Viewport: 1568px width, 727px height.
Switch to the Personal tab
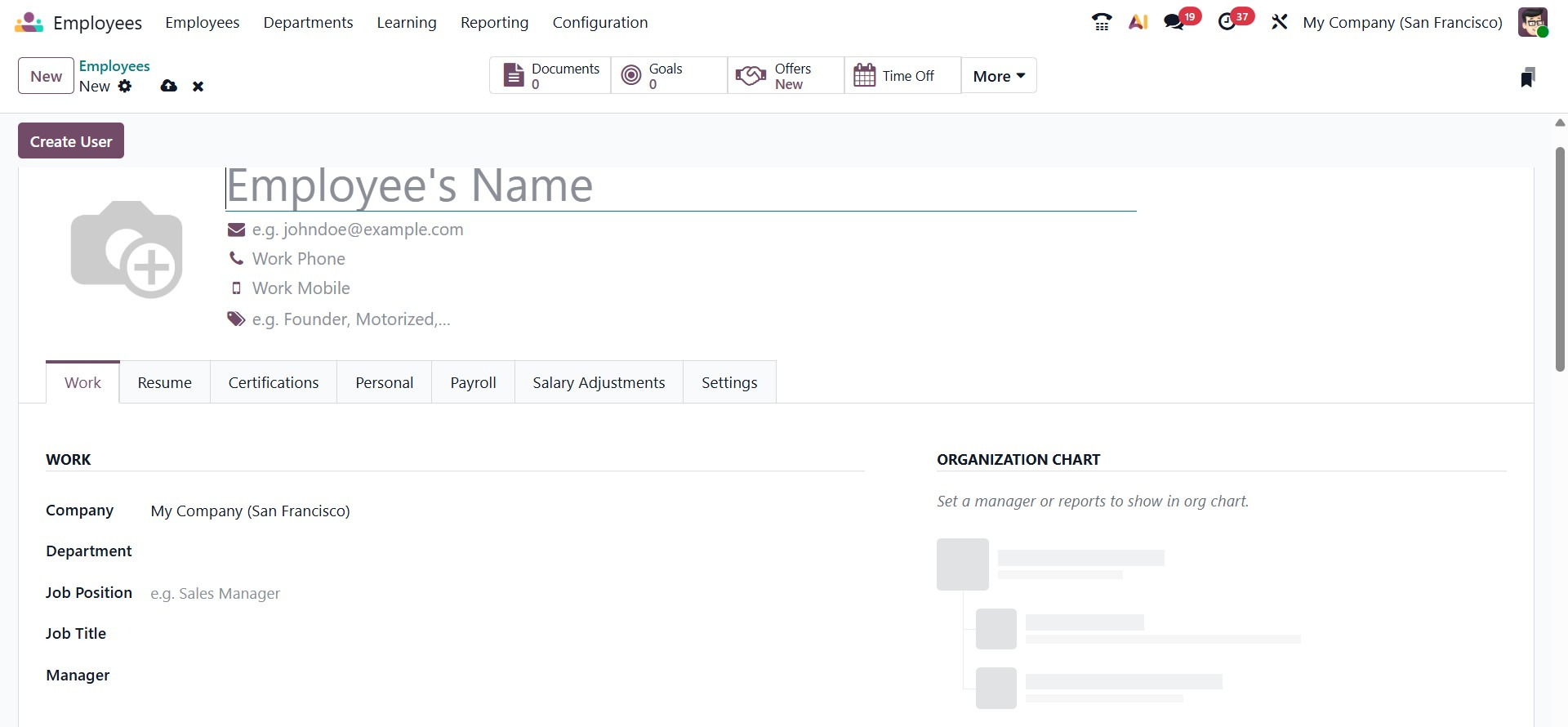(x=385, y=382)
